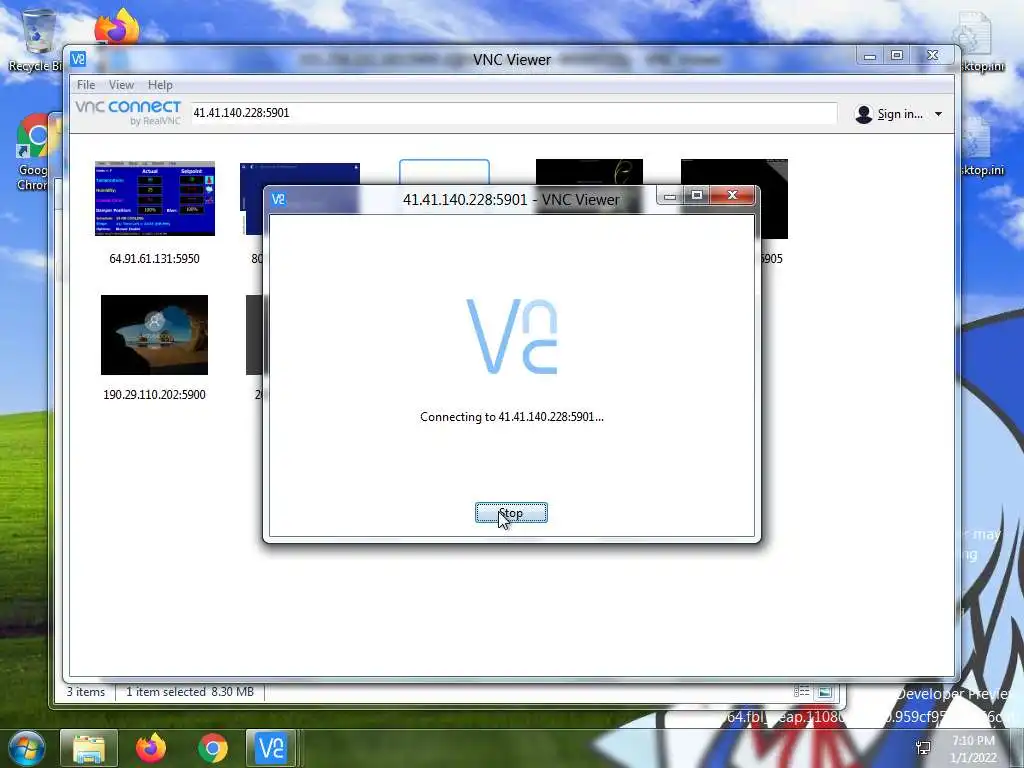Image resolution: width=1024 pixels, height=768 pixels.
Task: Click the 190.29.110.202:5900 label text
Action: click(154, 394)
